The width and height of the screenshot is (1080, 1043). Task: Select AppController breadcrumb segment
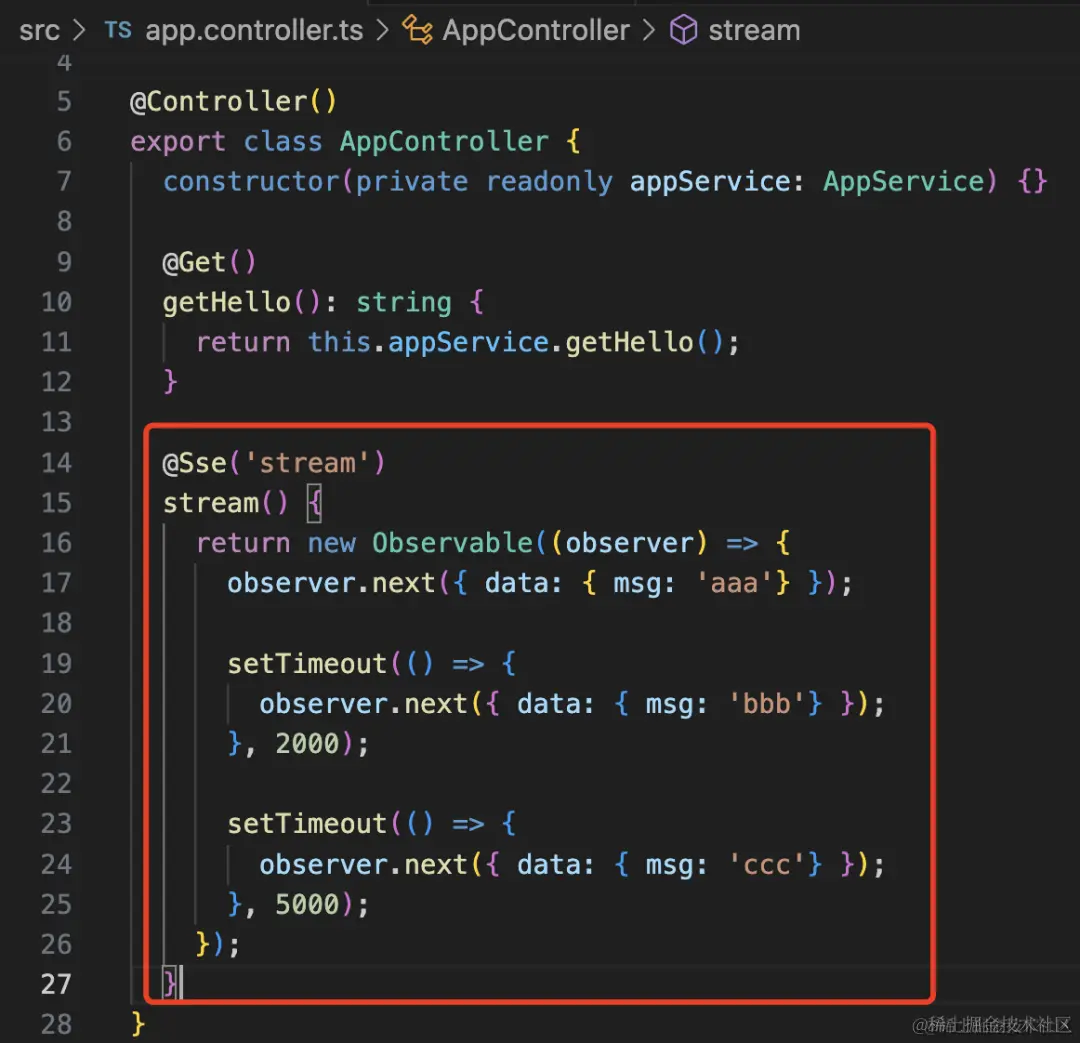point(536,30)
